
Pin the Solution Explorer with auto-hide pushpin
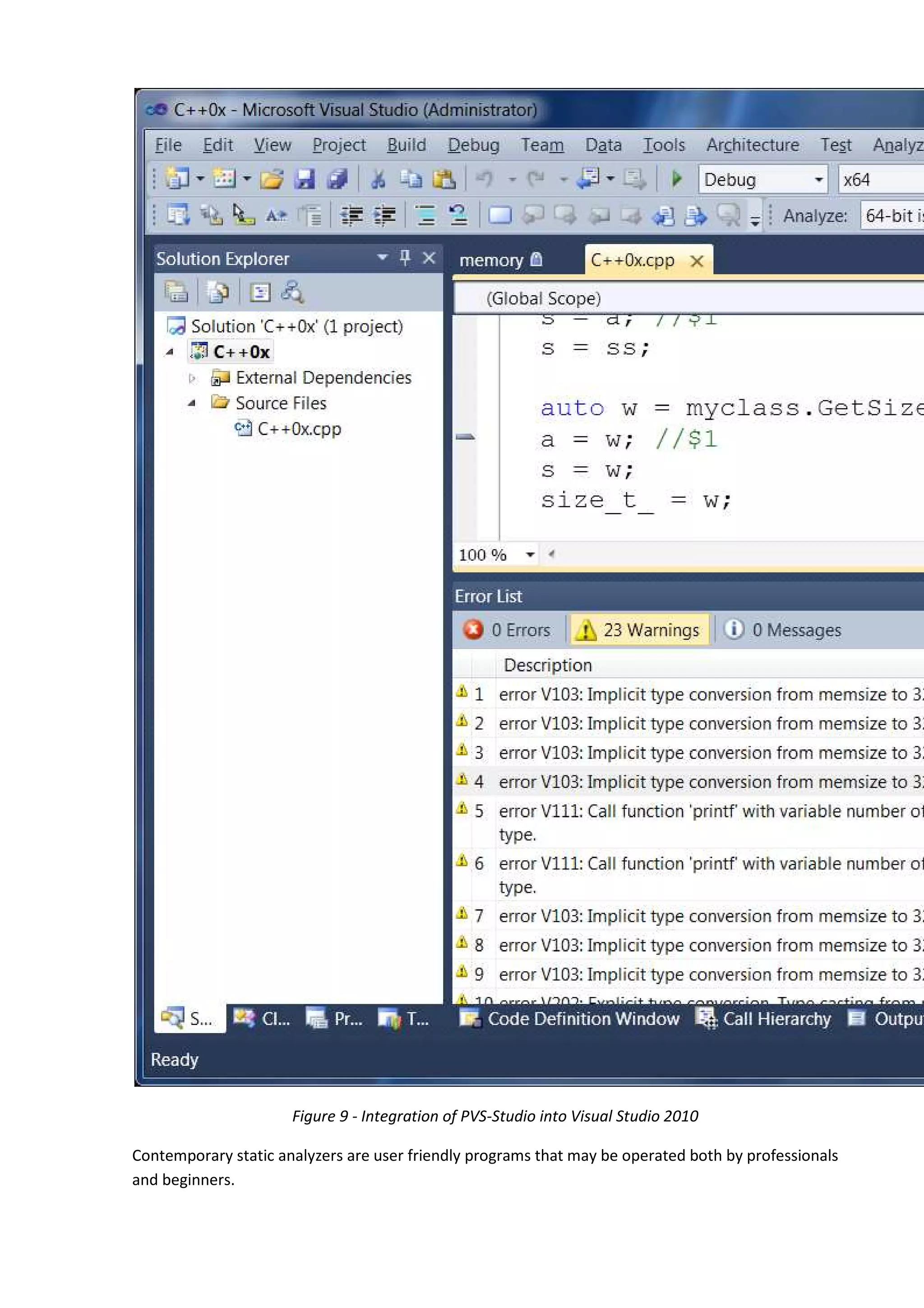405,258
